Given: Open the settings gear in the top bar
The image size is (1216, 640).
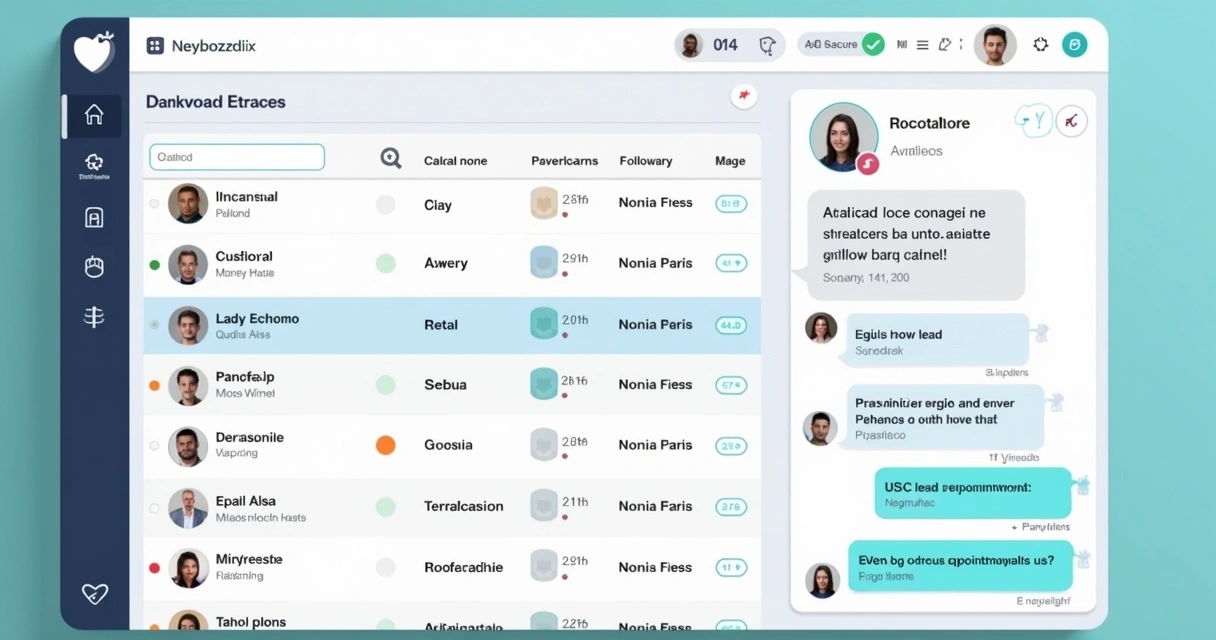Looking at the screenshot, I should point(1040,44).
